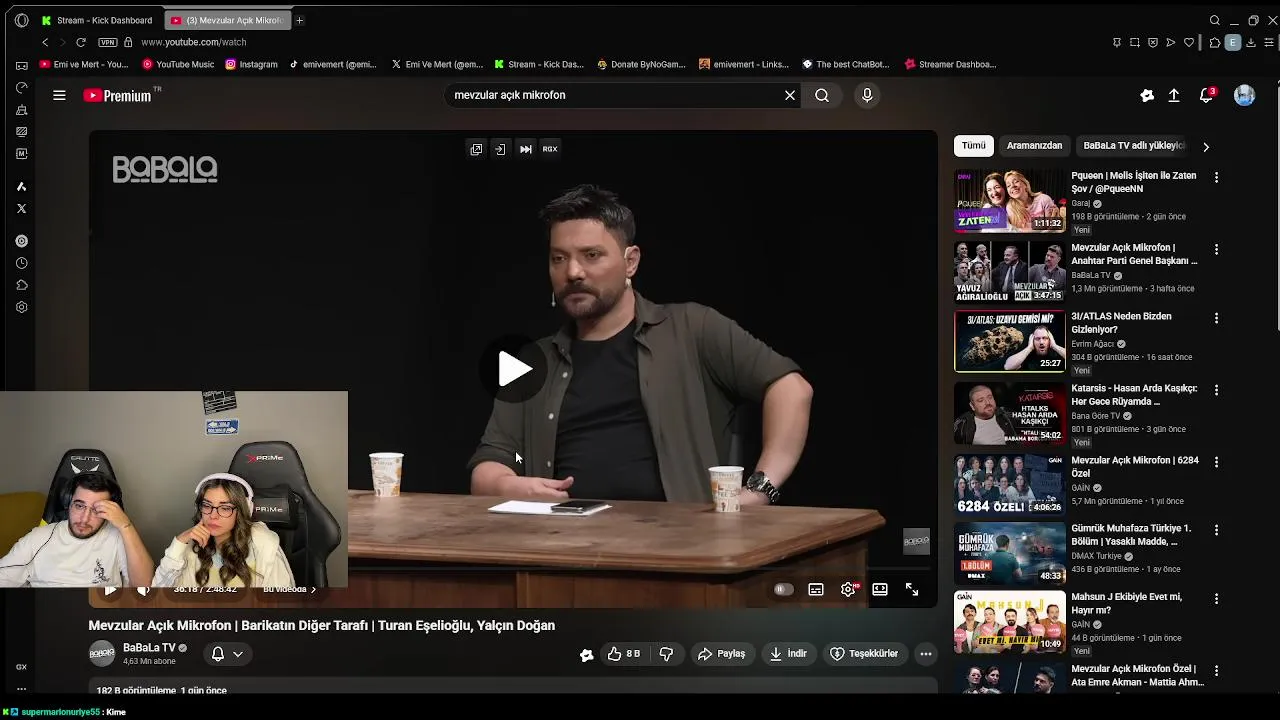Open browser downloads icon
Image resolution: width=1280 pixels, height=720 pixels.
[x=1251, y=42]
